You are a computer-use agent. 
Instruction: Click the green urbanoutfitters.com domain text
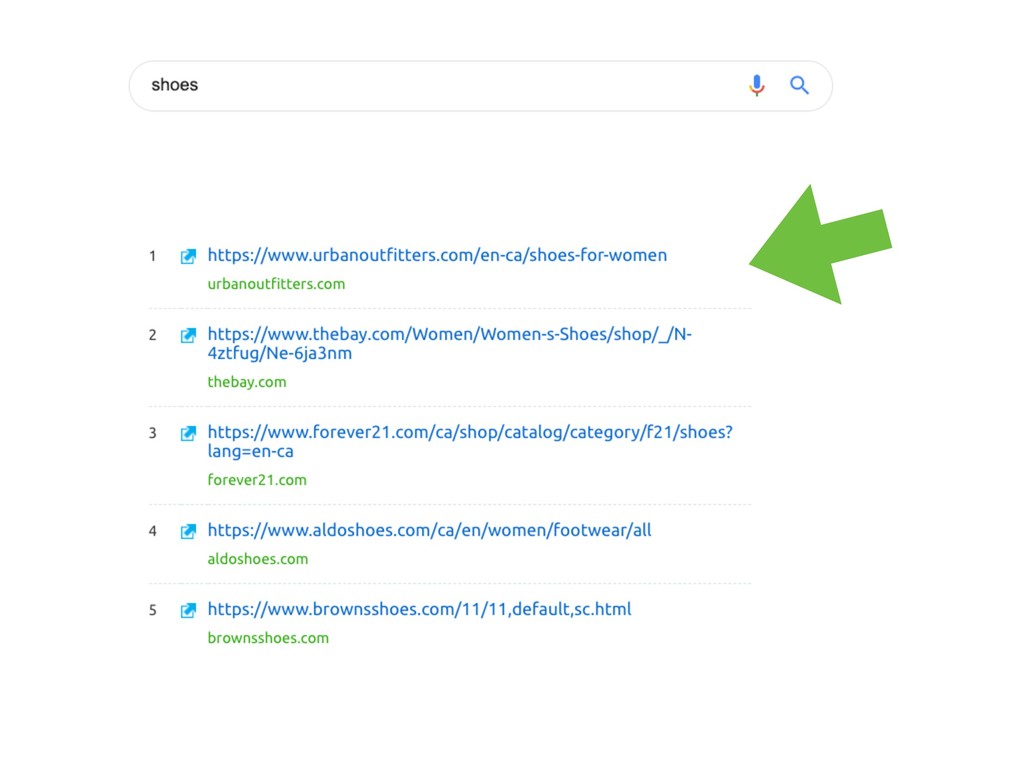tap(276, 284)
